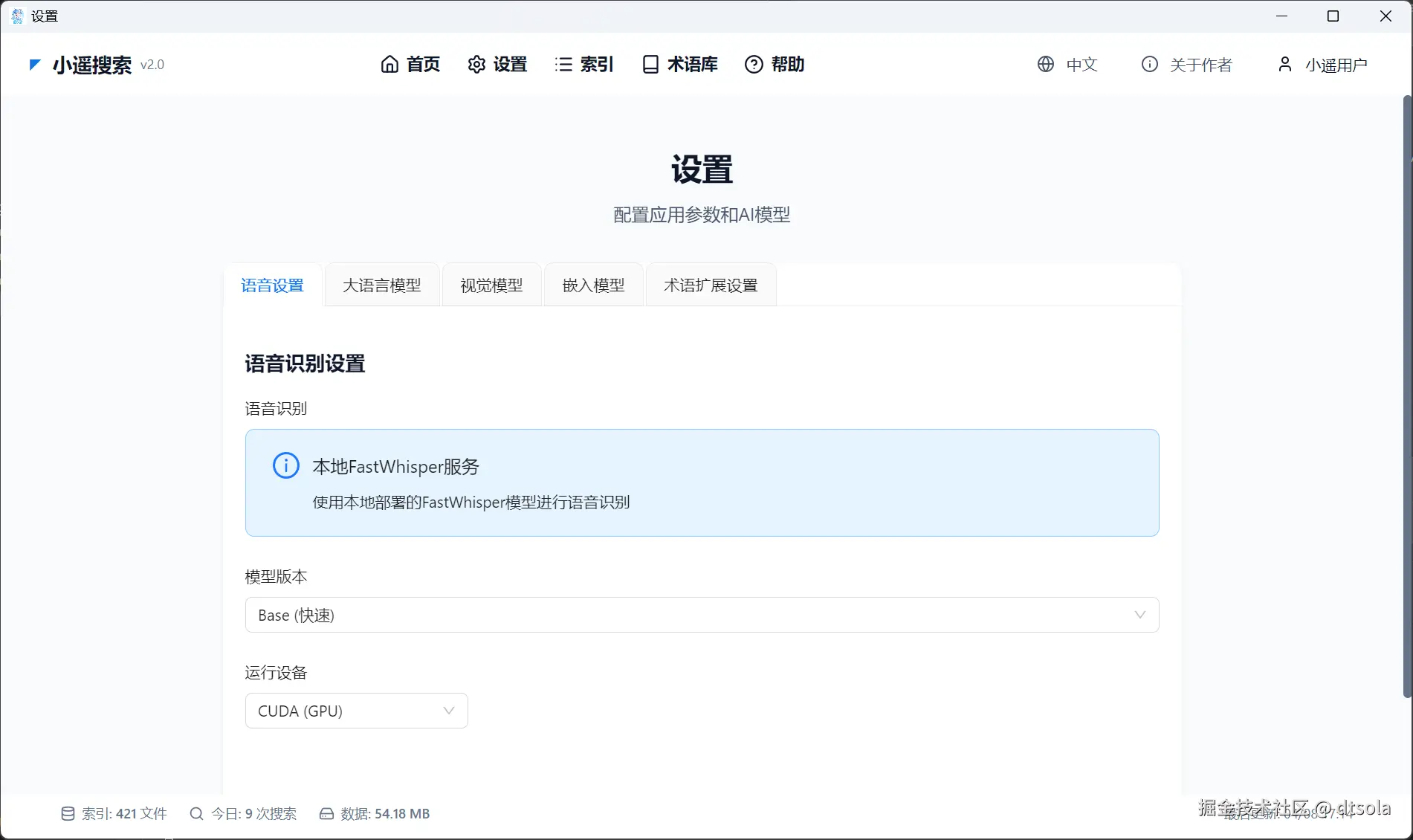Click the question mark help icon
The width and height of the screenshot is (1413, 840).
754,65
